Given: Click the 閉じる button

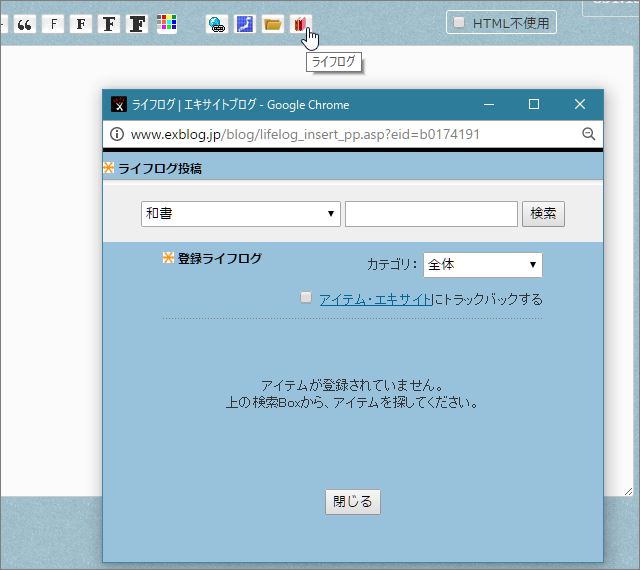Looking at the screenshot, I should (x=353, y=501).
